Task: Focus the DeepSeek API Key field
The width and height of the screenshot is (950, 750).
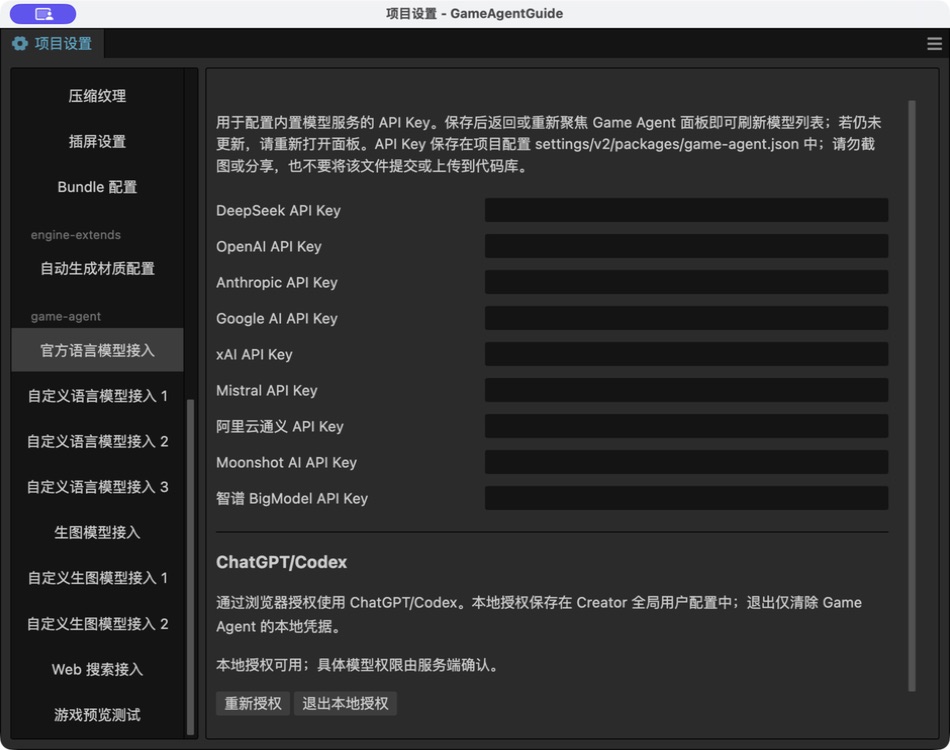Action: 686,210
